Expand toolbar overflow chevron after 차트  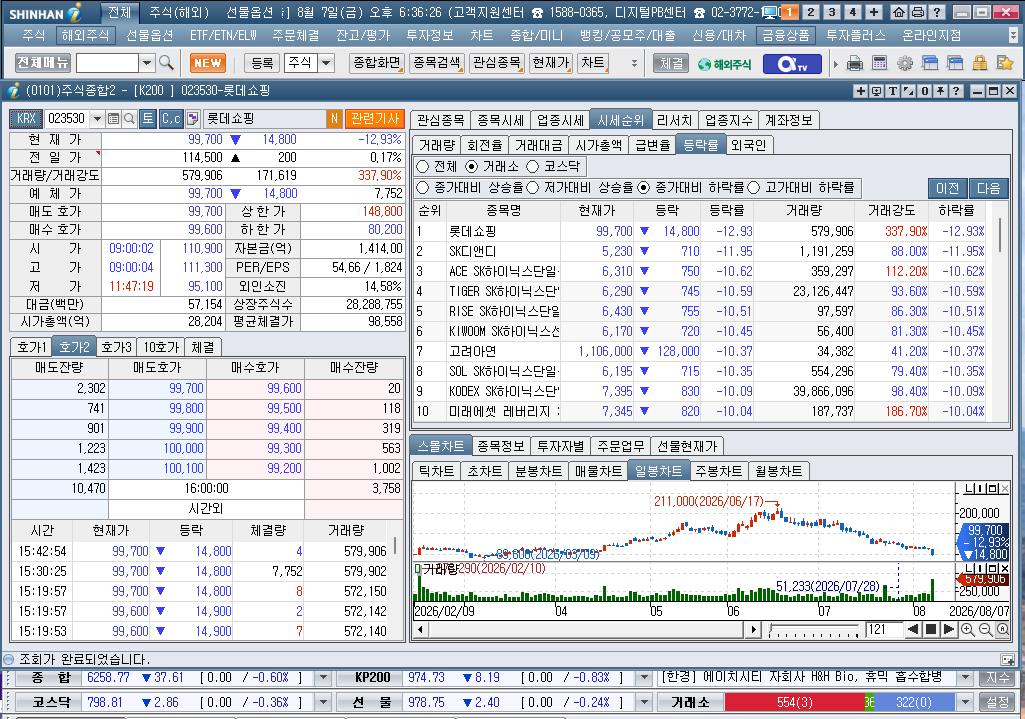tap(633, 63)
